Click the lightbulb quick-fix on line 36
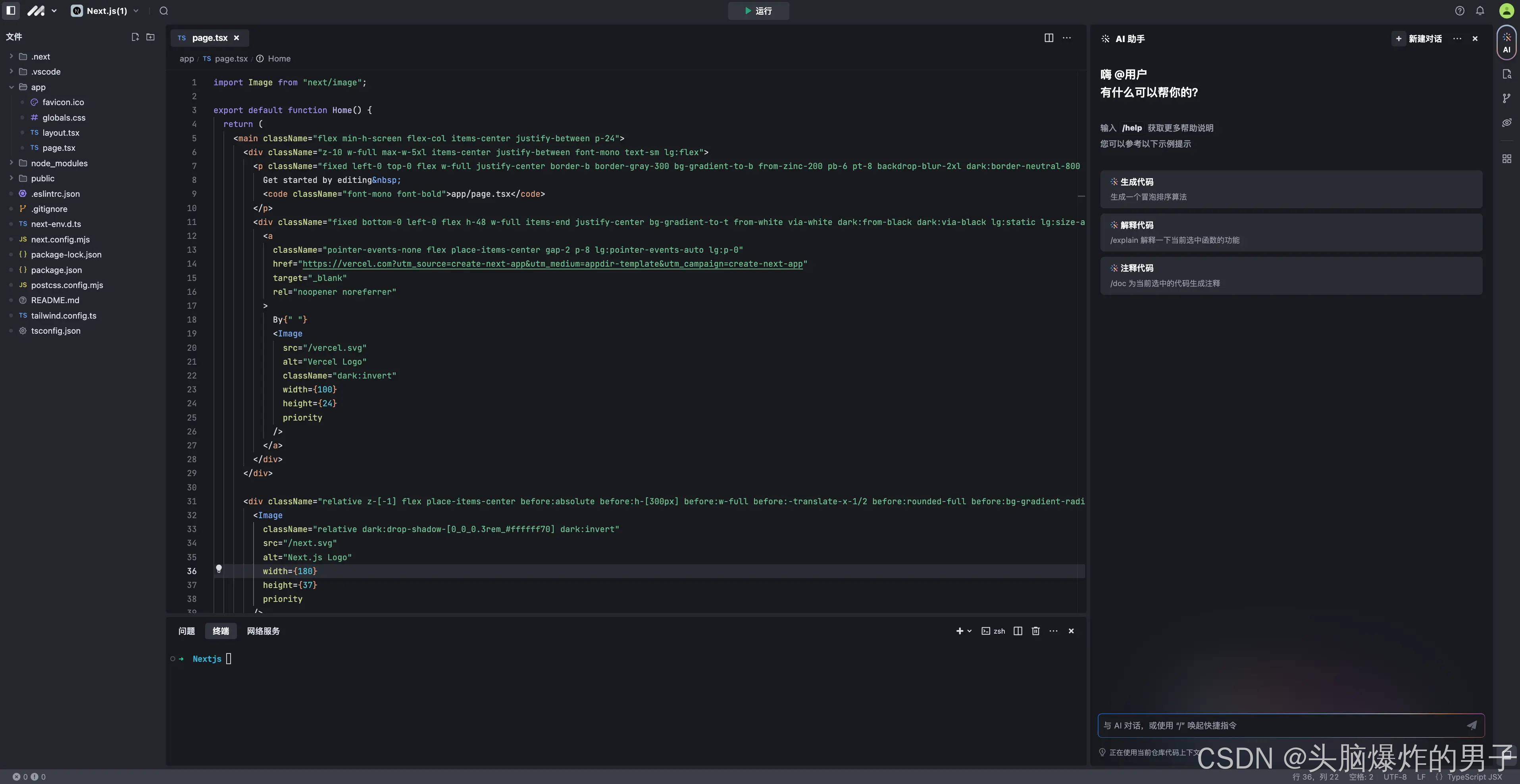 coord(219,569)
